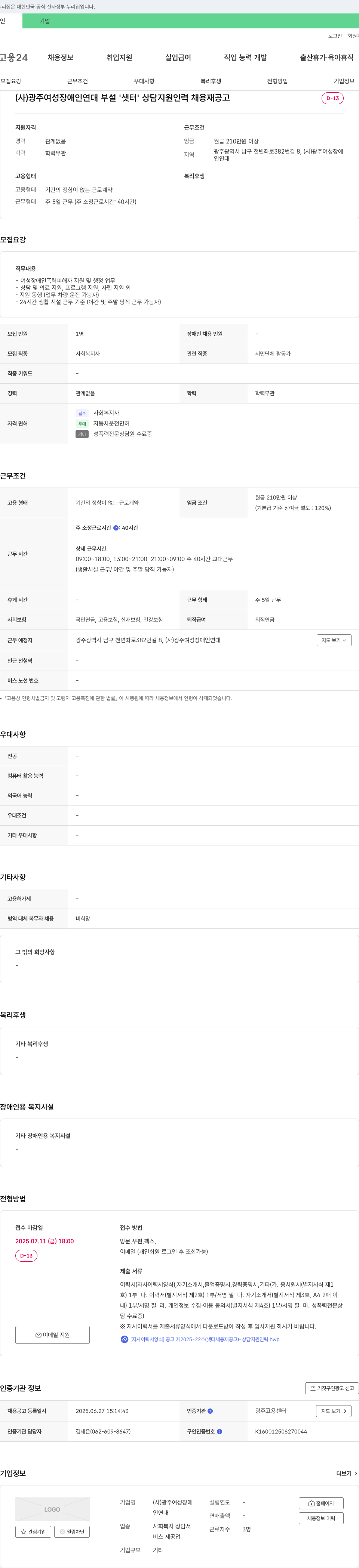Click 구인인증번호 value K160012506270044
The width and height of the screenshot is (359, 1568).
(x=281, y=1432)
